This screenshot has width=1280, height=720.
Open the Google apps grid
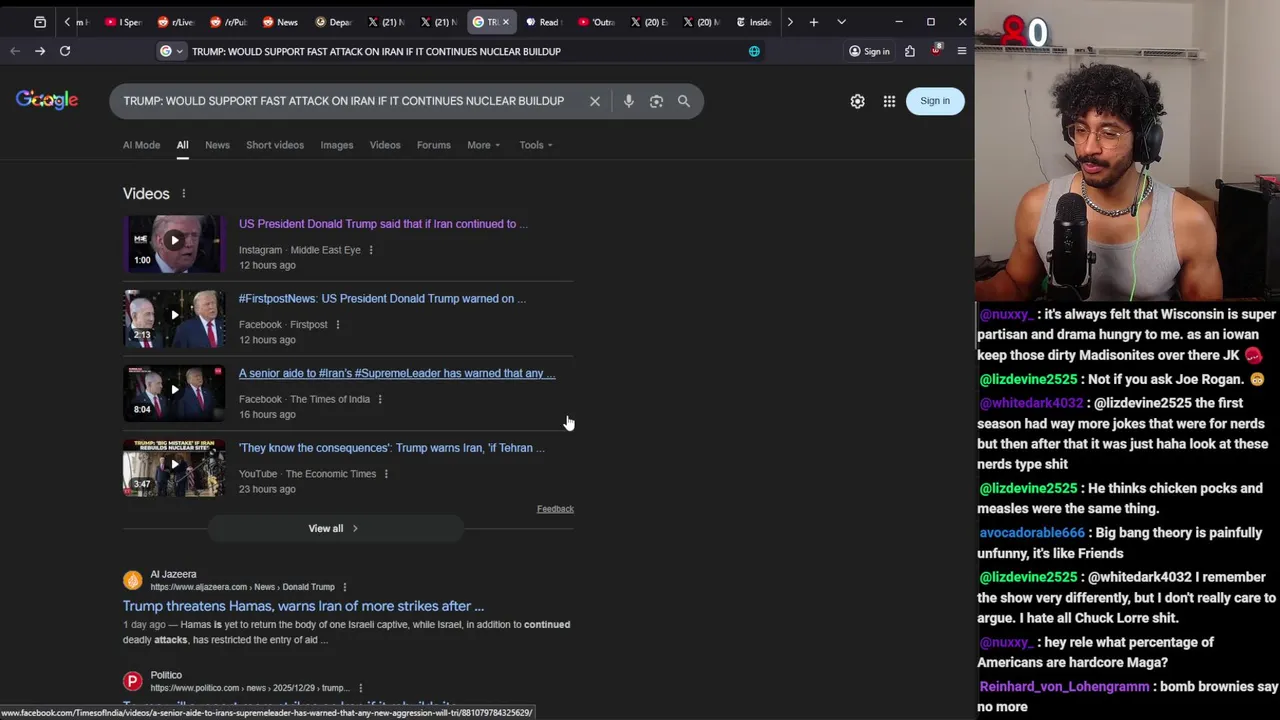point(889,101)
